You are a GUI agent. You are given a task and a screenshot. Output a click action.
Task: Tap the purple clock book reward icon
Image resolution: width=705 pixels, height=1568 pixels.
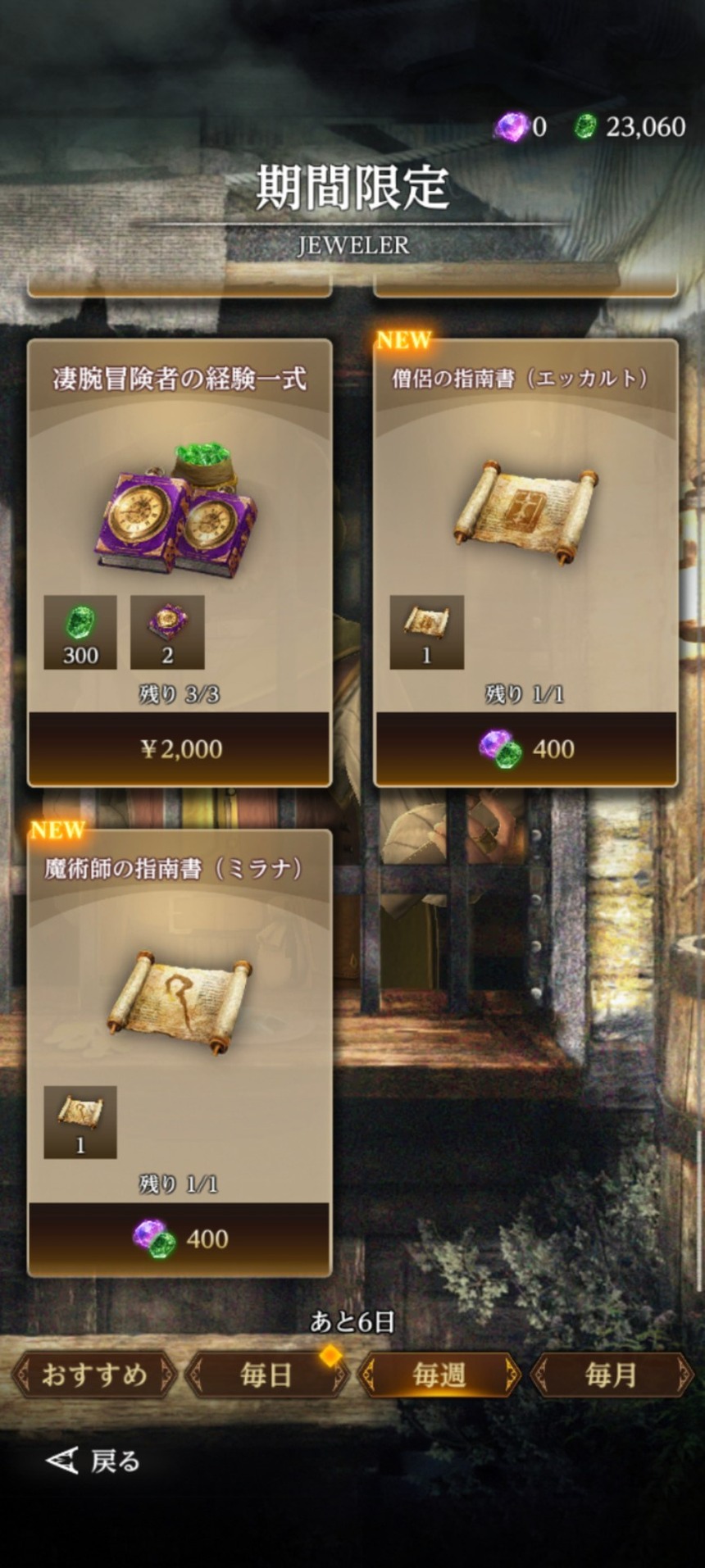point(167,632)
